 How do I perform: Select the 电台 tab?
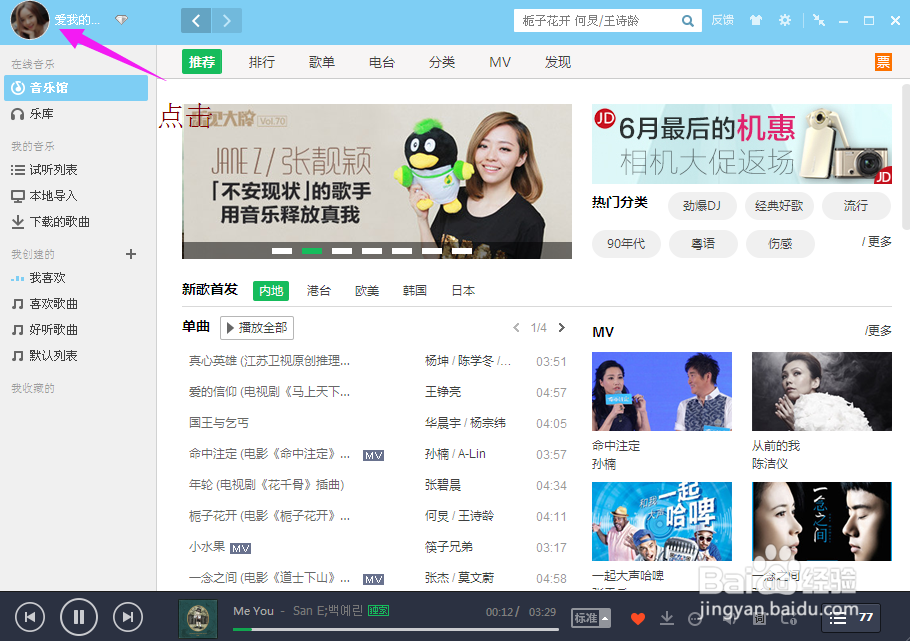coord(381,62)
